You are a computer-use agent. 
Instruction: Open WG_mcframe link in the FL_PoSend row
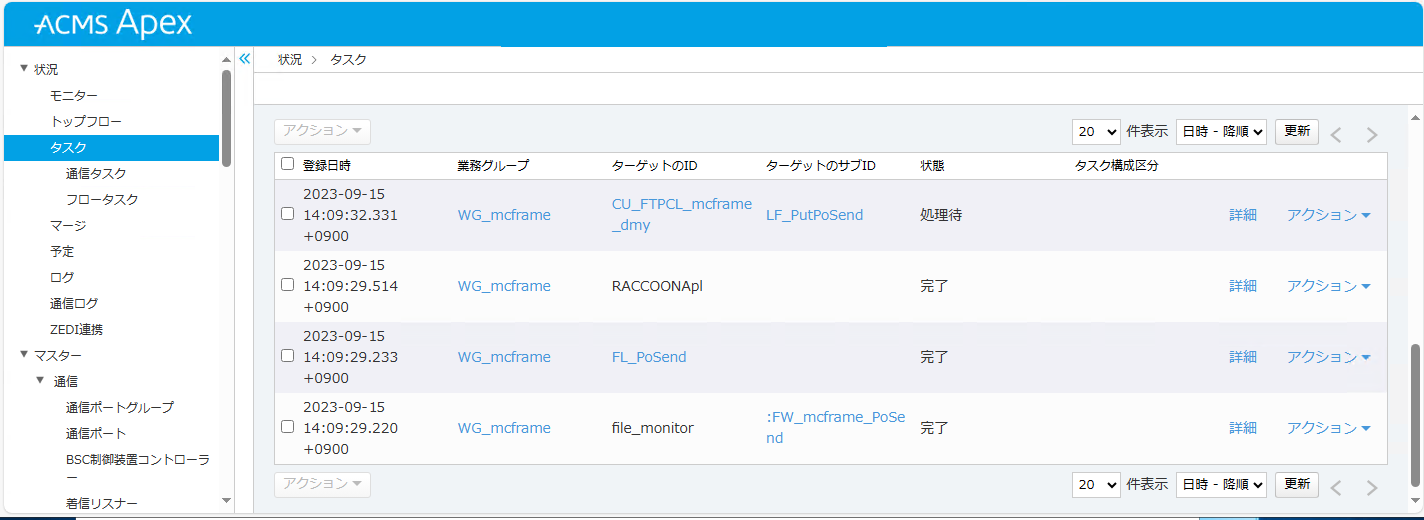point(504,357)
